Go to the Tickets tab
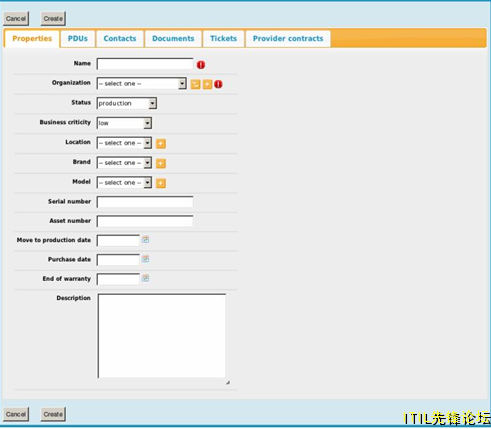Screen dimensions: 491x429 [223, 39]
